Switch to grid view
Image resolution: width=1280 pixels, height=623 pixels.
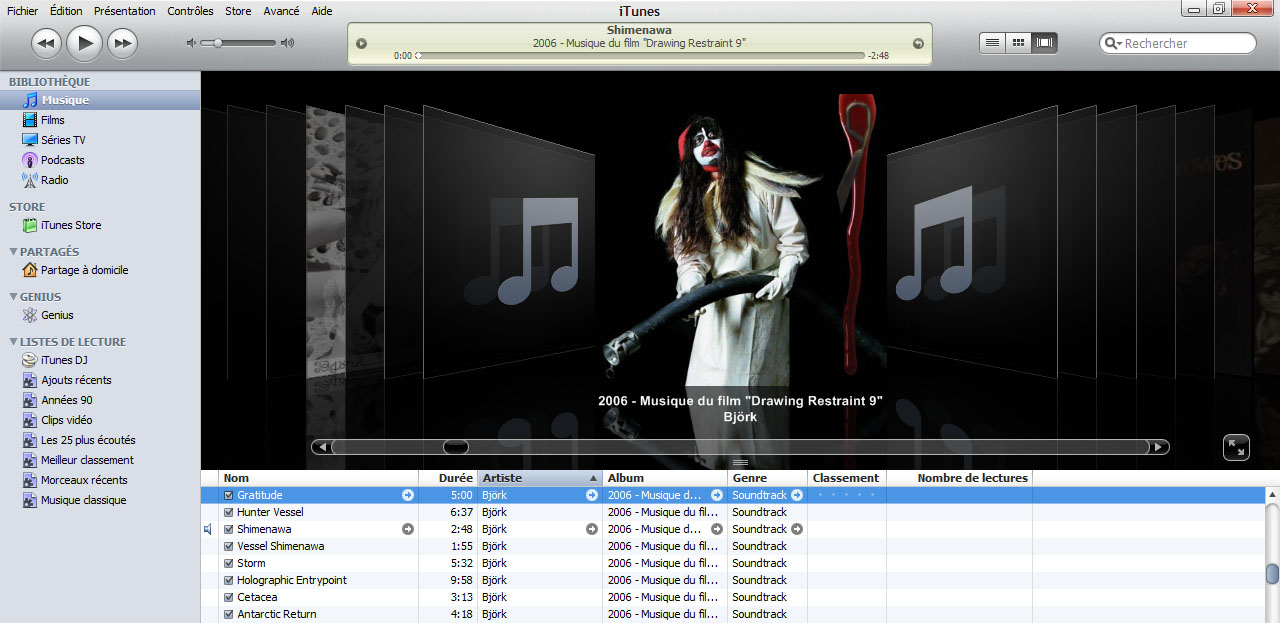click(1018, 43)
